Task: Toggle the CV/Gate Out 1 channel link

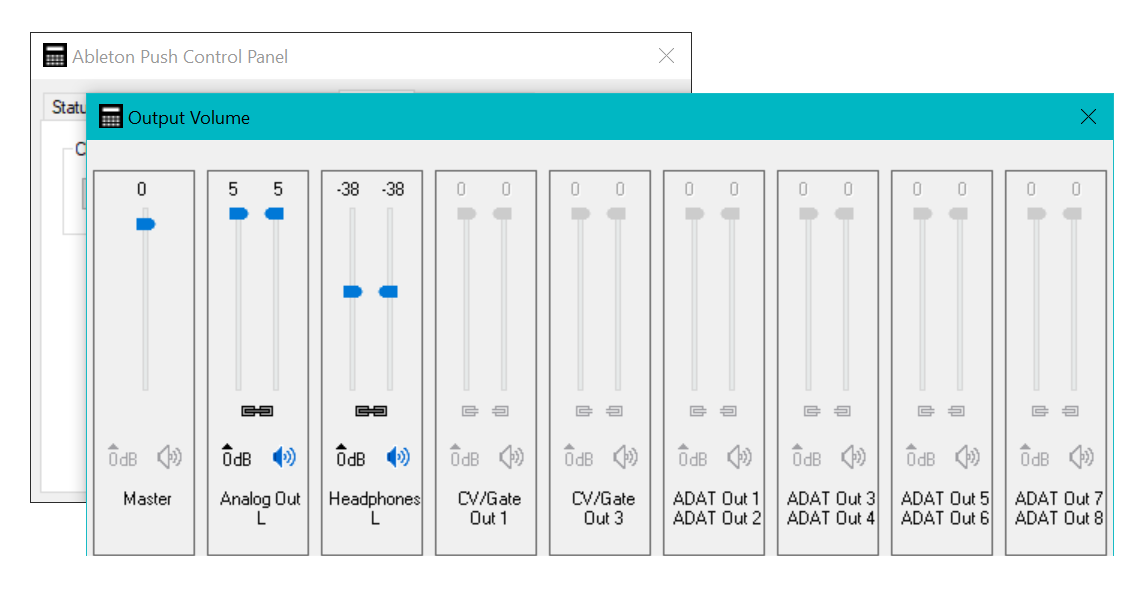Action: pos(485,411)
